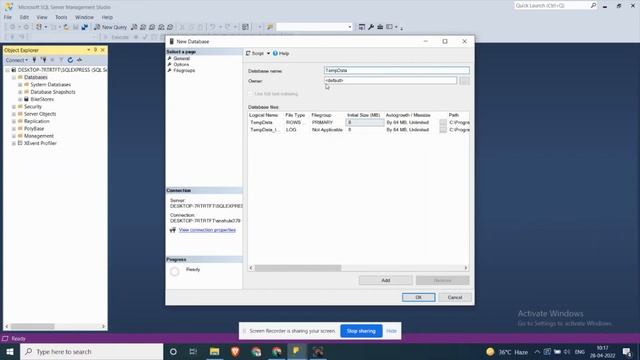Click the activity monitor icon in Object Explorer
The height and width of the screenshot is (360, 640).
(x=80, y=60)
